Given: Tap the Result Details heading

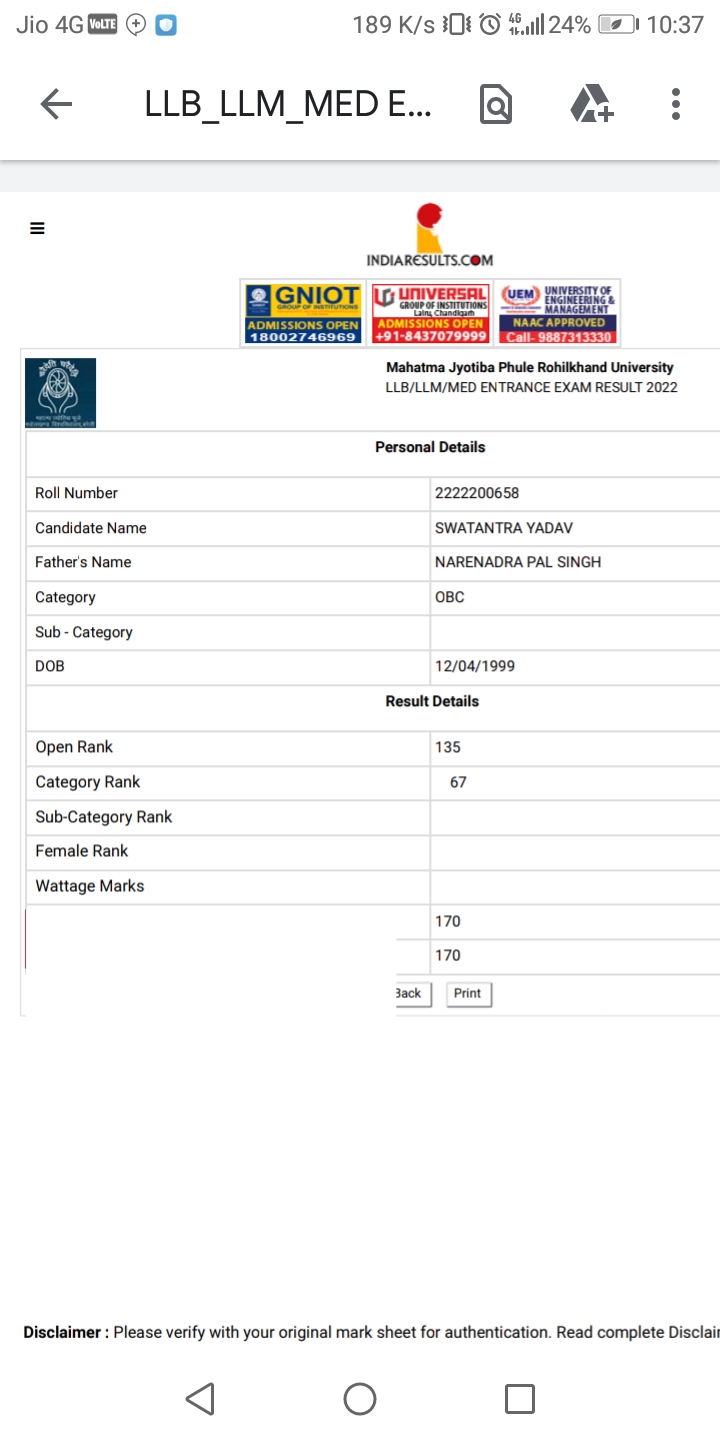Looking at the screenshot, I should pos(432,701).
